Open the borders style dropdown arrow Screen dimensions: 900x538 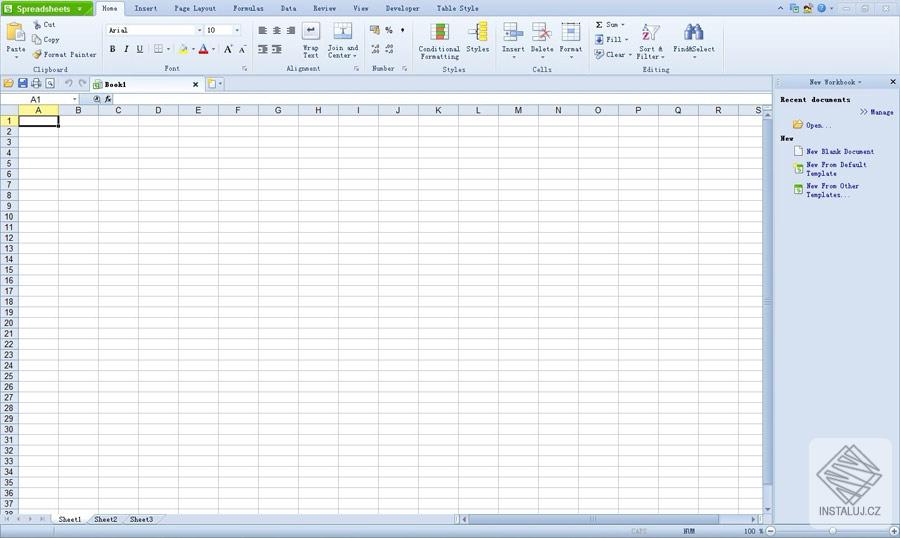[168, 49]
